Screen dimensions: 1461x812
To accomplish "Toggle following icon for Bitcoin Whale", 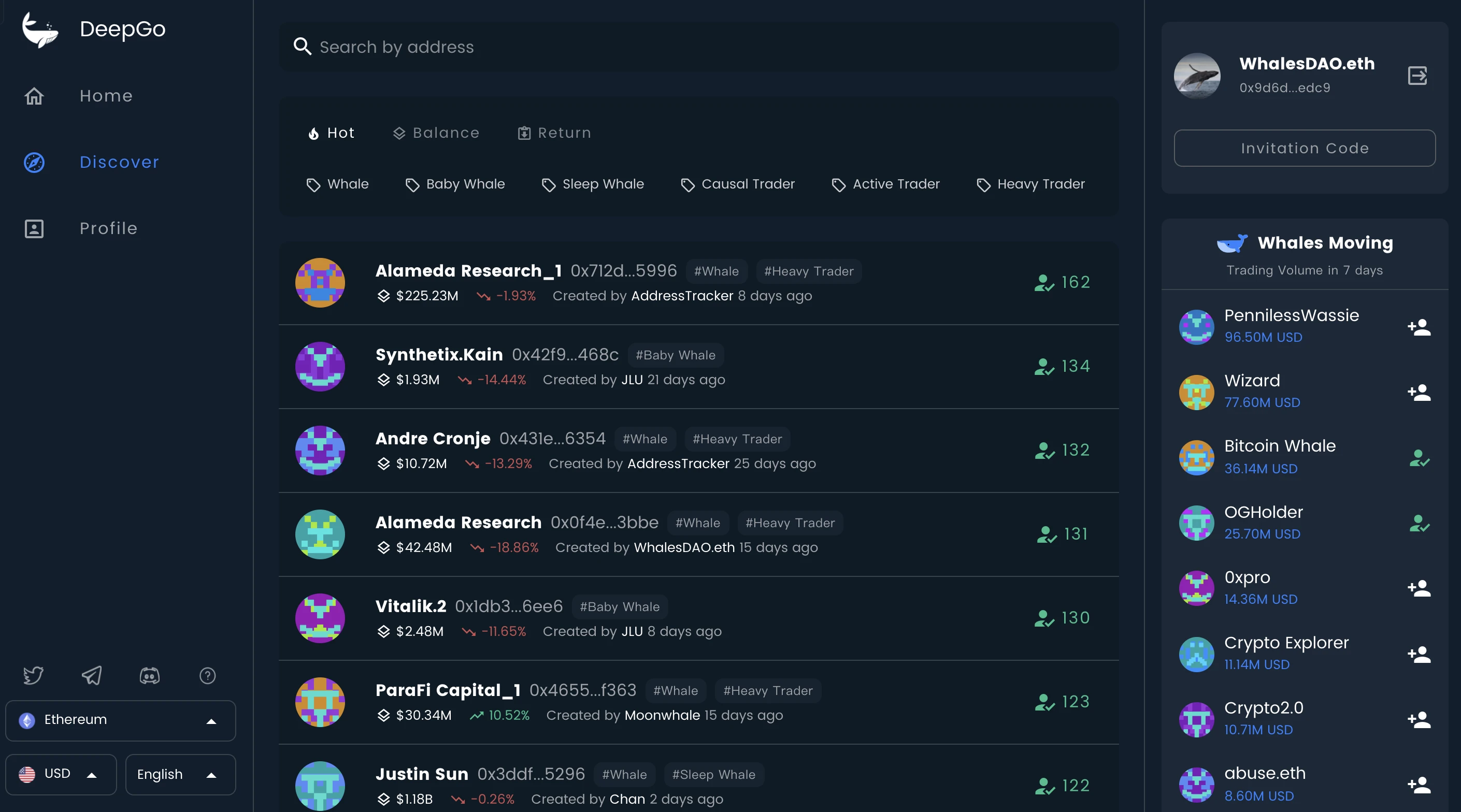I will [x=1419, y=458].
